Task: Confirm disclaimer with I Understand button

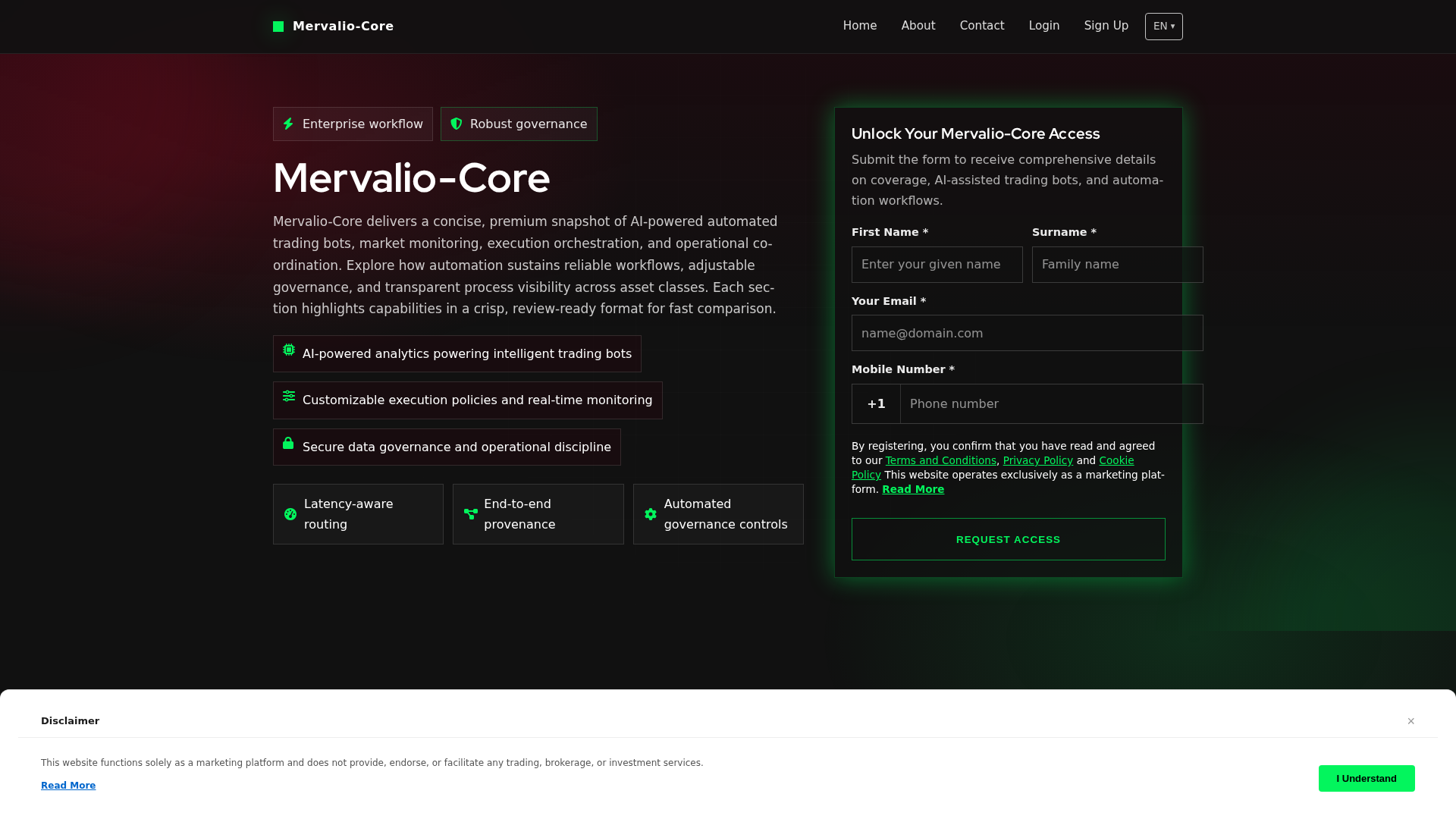Action: point(1367,778)
